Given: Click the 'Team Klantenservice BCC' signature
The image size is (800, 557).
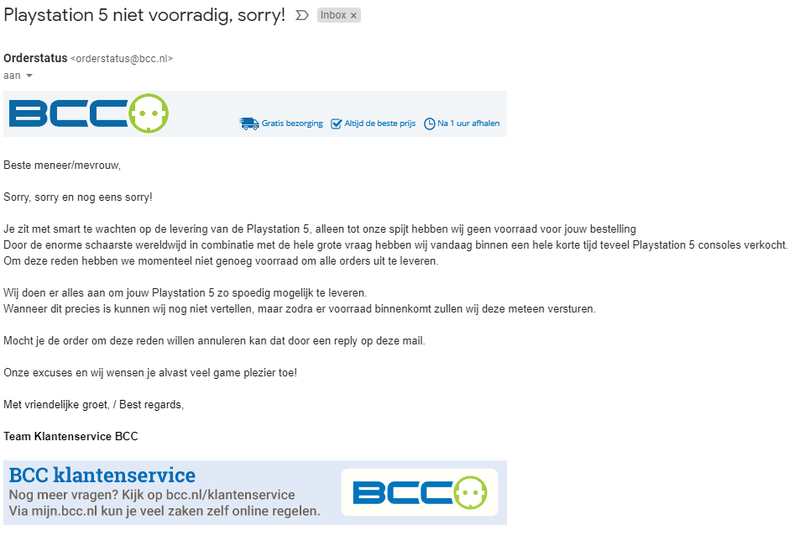Looking at the screenshot, I should pyautogui.click(x=71, y=436).
